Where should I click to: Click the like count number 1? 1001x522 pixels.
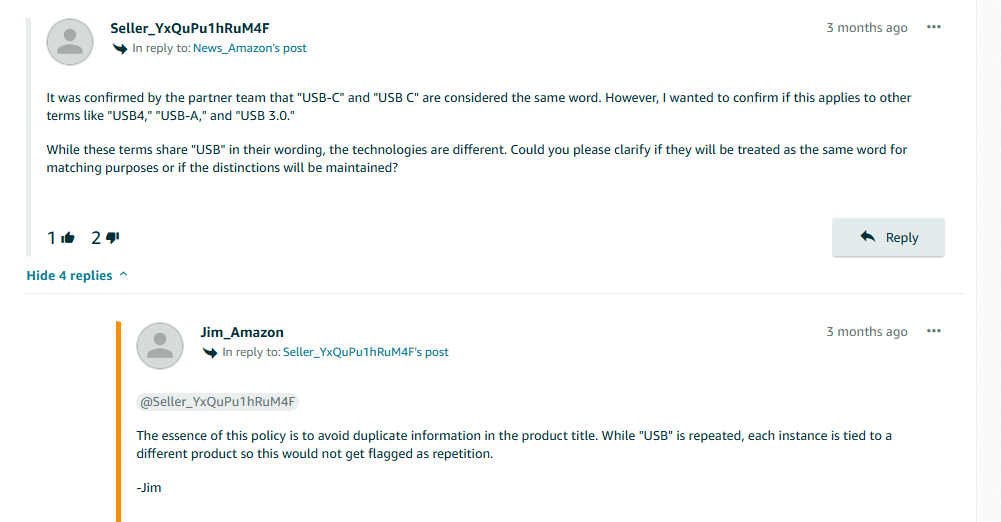click(x=52, y=238)
